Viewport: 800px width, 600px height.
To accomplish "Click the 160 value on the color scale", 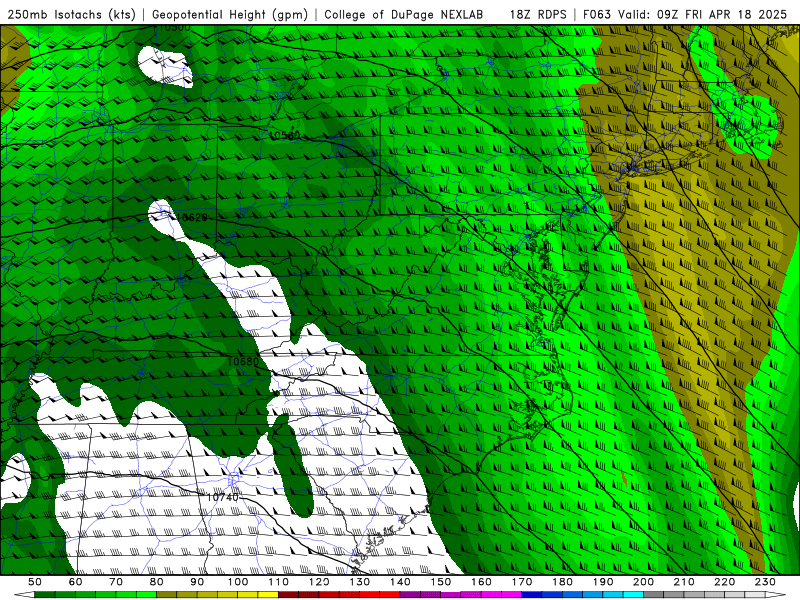I will 482,582.
